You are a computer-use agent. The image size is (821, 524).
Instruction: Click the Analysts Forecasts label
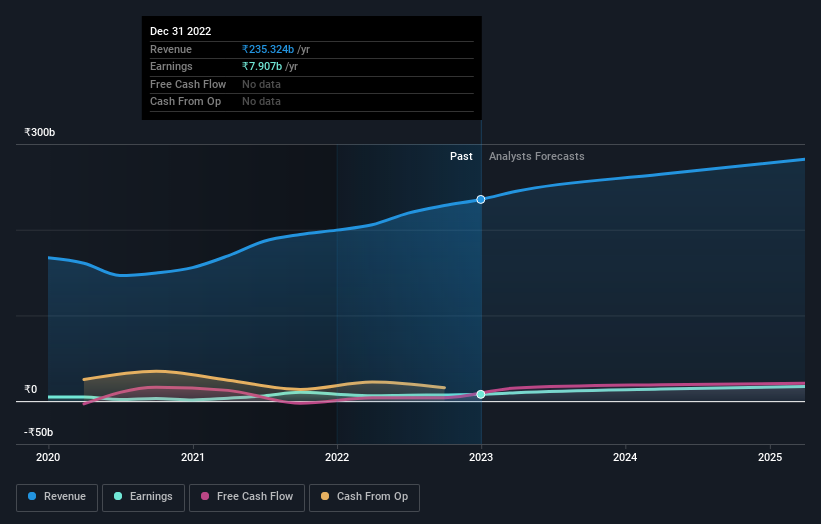(x=537, y=156)
